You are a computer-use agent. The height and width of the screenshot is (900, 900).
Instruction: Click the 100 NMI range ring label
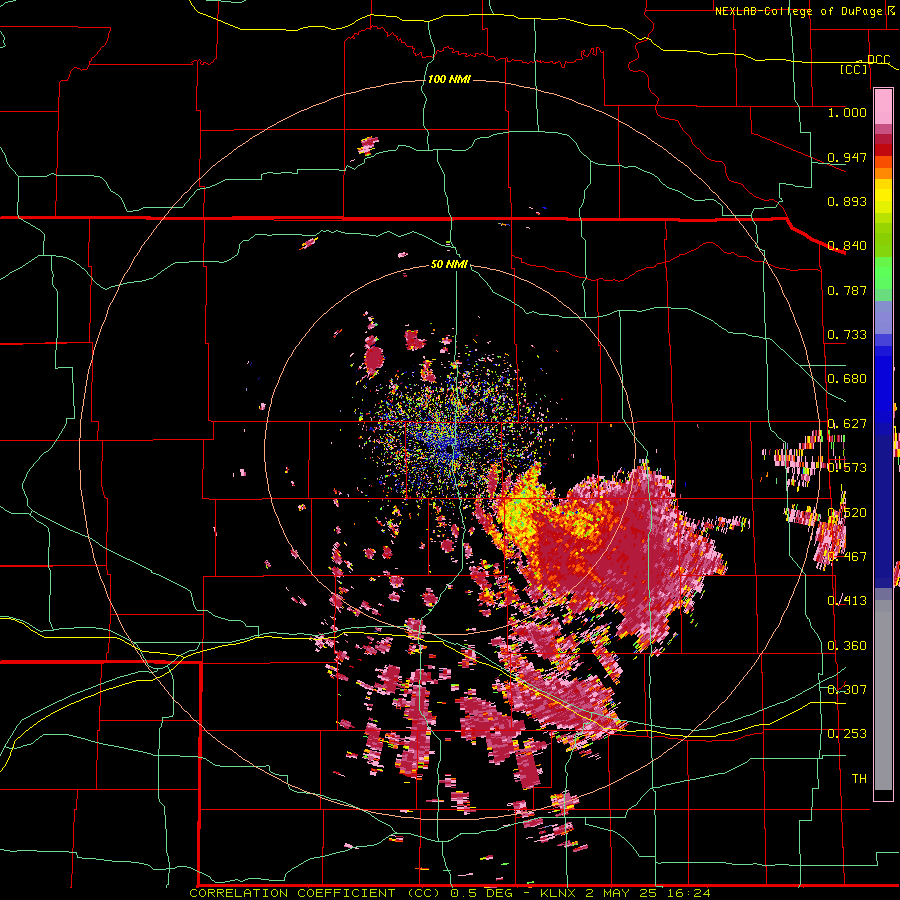click(449, 79)
